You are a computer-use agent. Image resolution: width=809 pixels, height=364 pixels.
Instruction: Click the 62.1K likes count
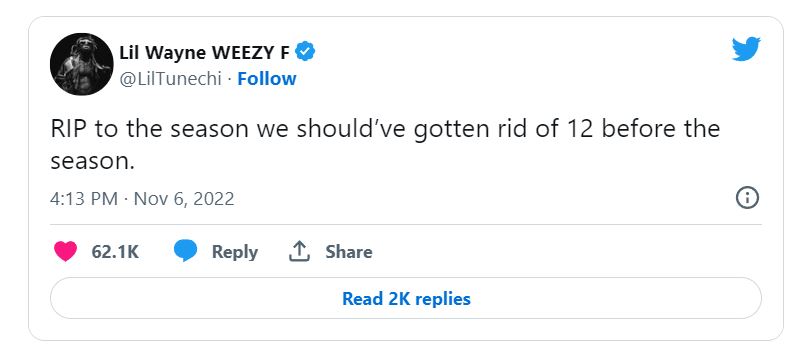click(x=115, y=252)
